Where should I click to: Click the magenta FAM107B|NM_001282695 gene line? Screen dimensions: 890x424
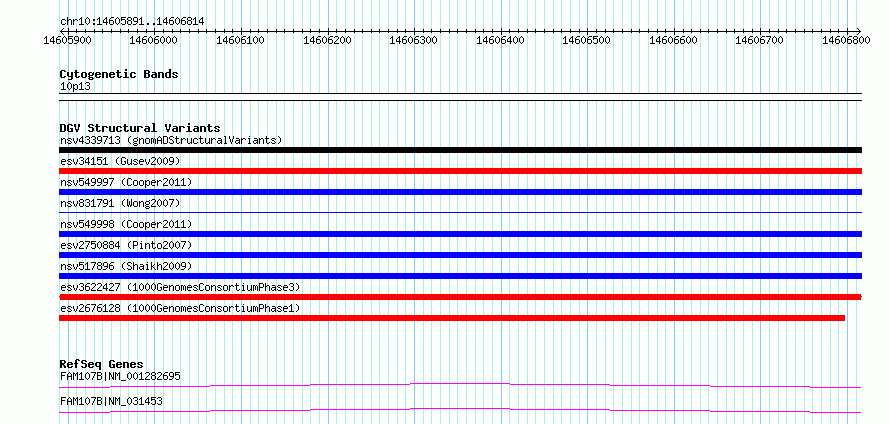(x=460, y=386)
